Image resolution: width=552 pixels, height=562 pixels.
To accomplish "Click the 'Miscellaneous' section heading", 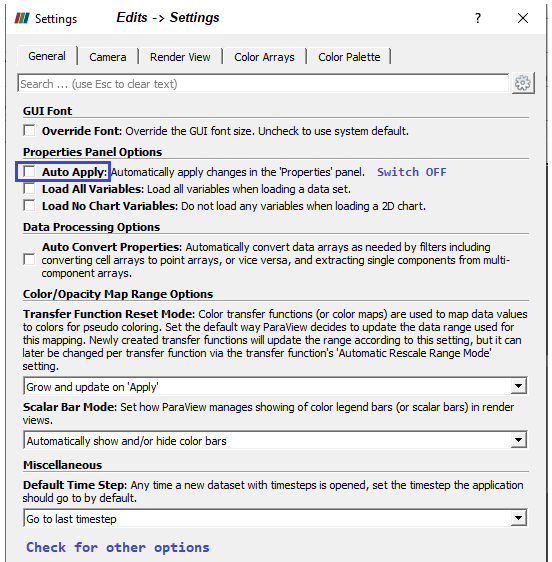I will (62, 465).
